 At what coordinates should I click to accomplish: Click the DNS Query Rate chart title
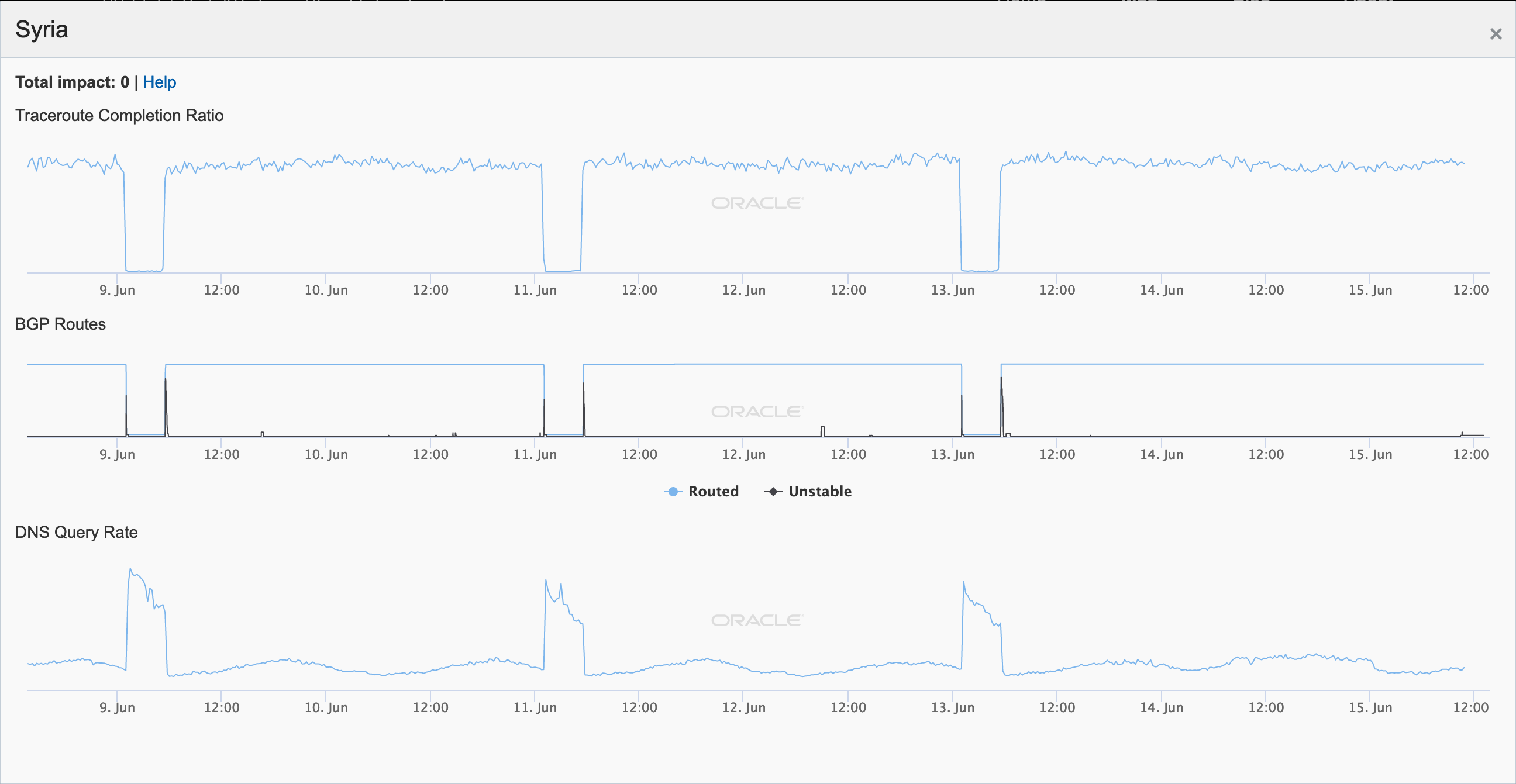(x=77, y=532)
